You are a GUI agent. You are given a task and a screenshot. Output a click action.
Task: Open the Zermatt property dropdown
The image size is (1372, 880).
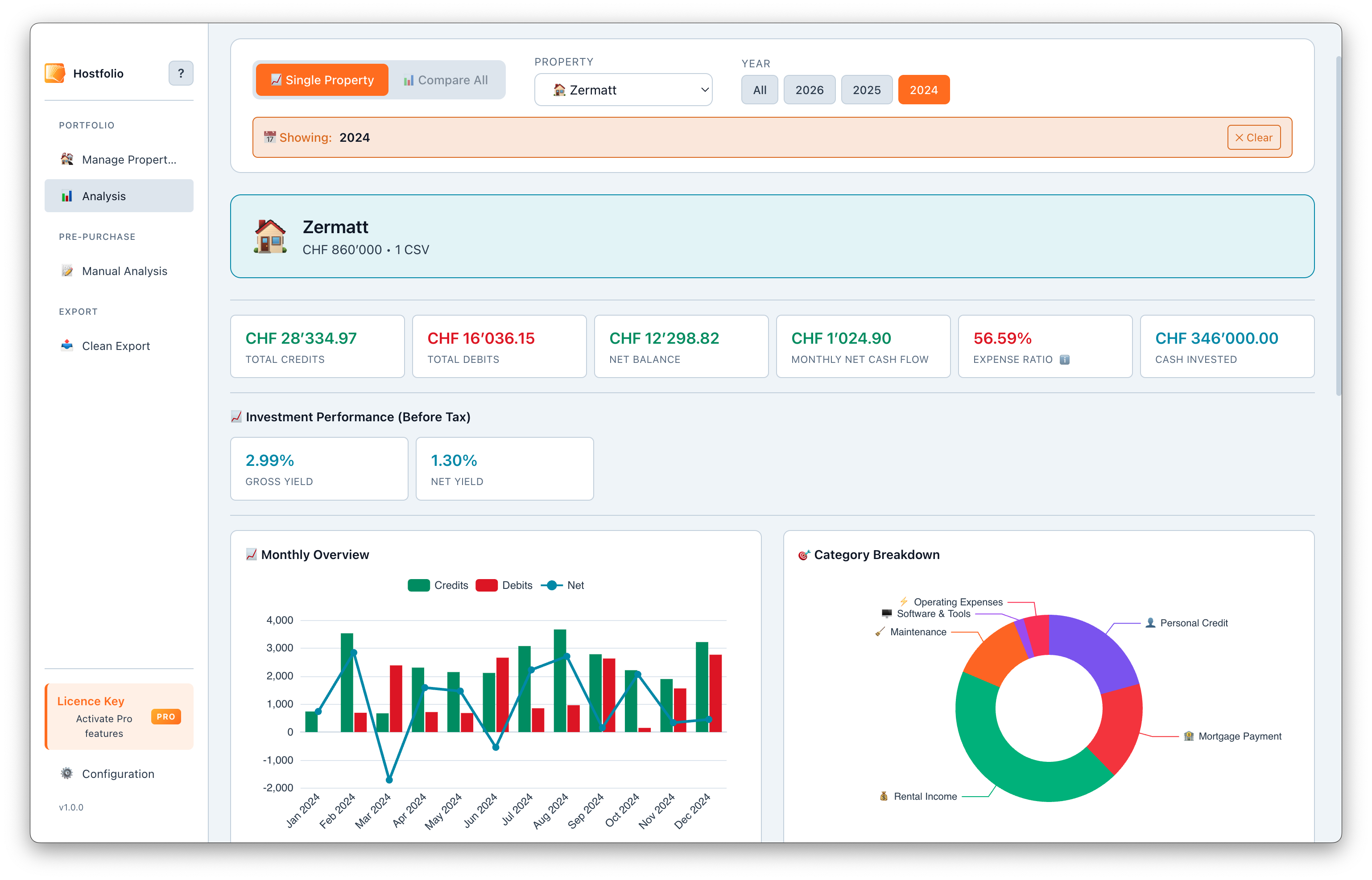[x=623, y=90]
